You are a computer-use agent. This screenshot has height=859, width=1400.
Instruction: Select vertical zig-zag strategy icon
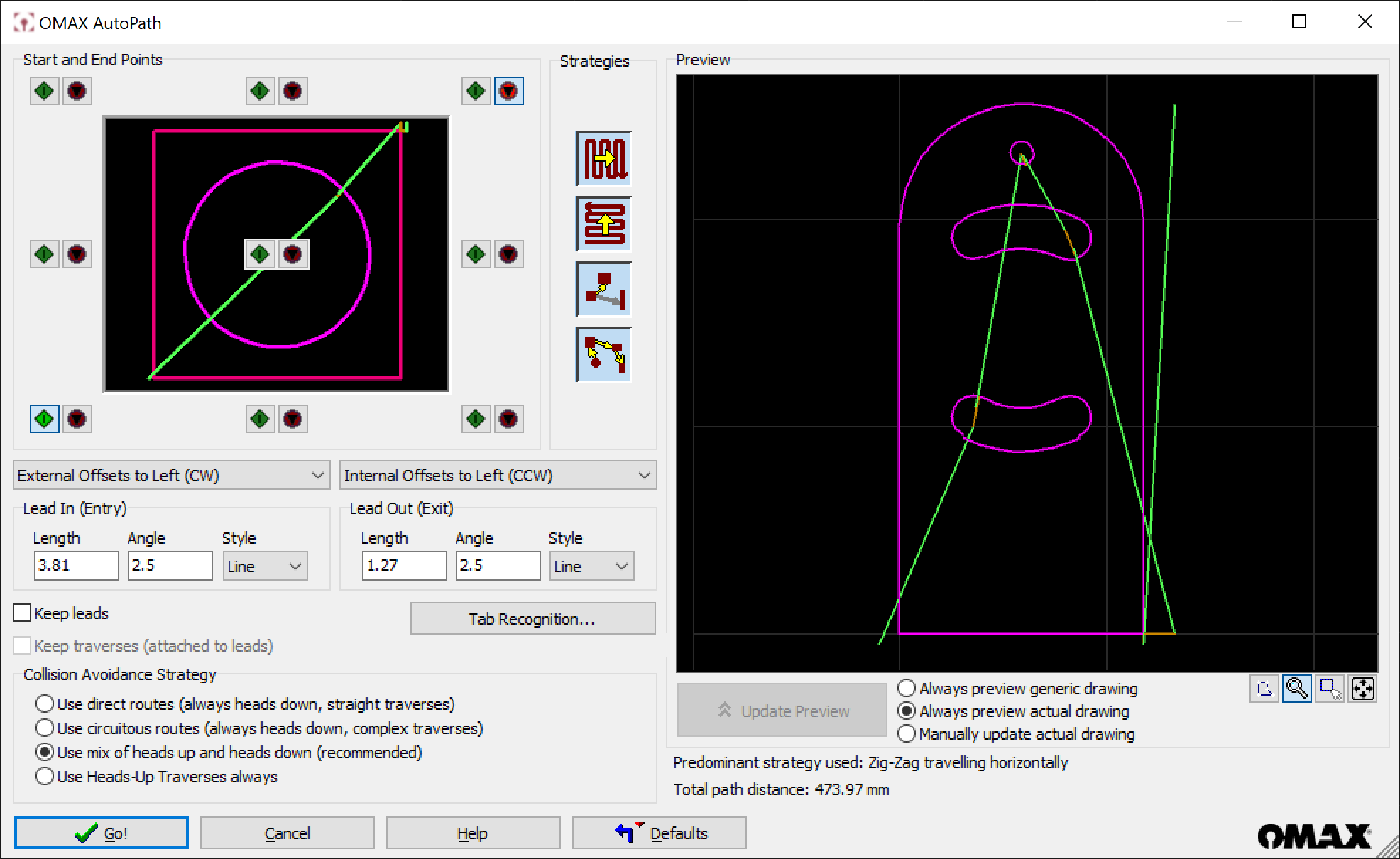click(603, 224)
